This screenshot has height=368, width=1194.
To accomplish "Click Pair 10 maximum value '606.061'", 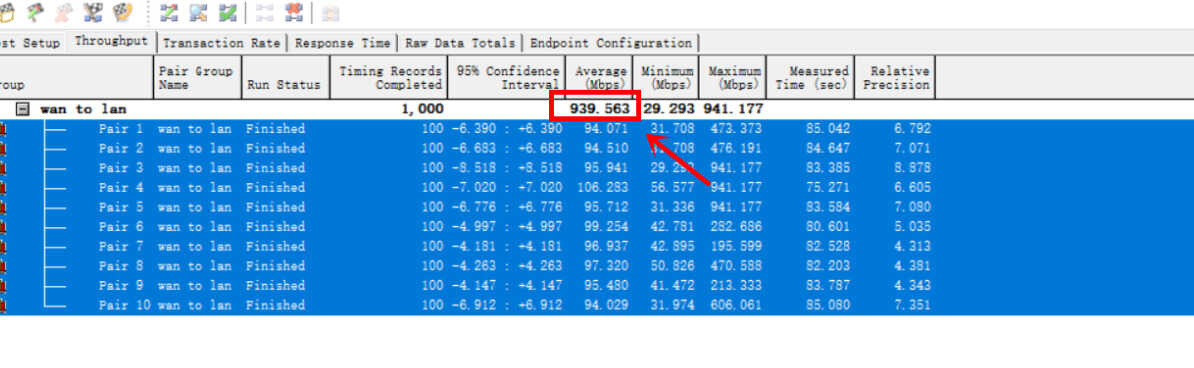I will 736,306.
